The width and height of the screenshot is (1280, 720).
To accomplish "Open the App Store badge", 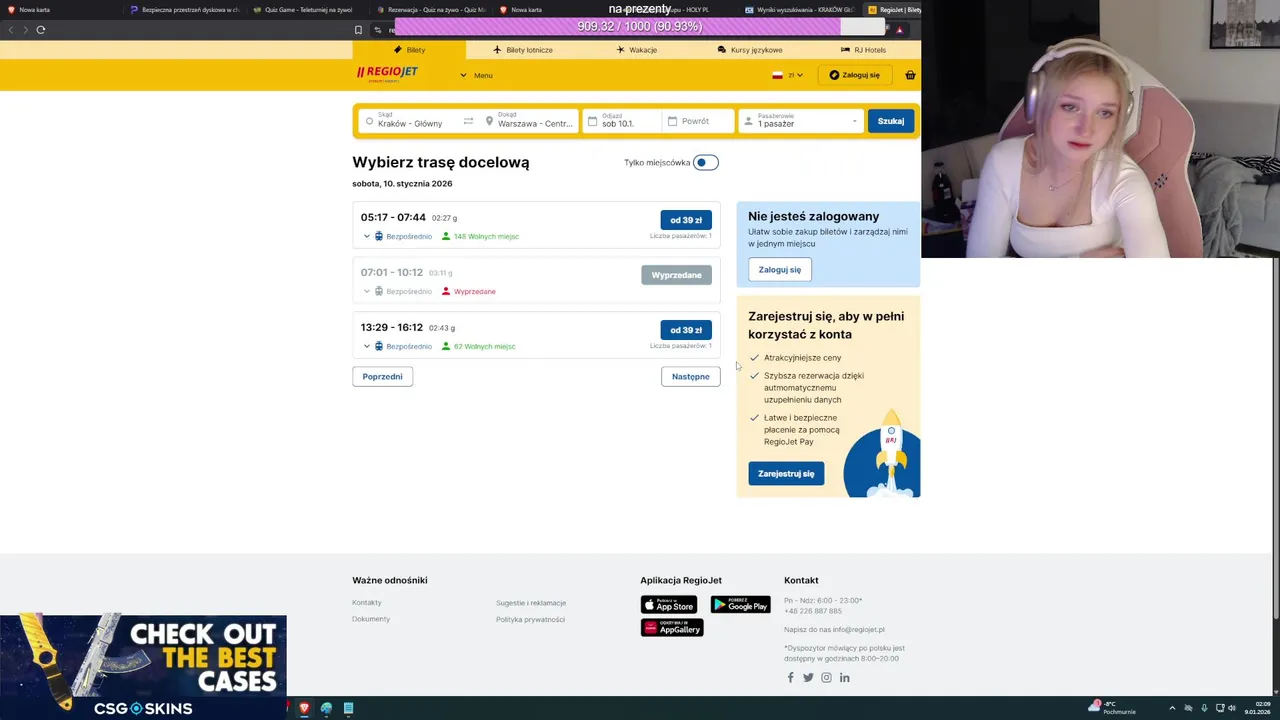I will point(669,605).
